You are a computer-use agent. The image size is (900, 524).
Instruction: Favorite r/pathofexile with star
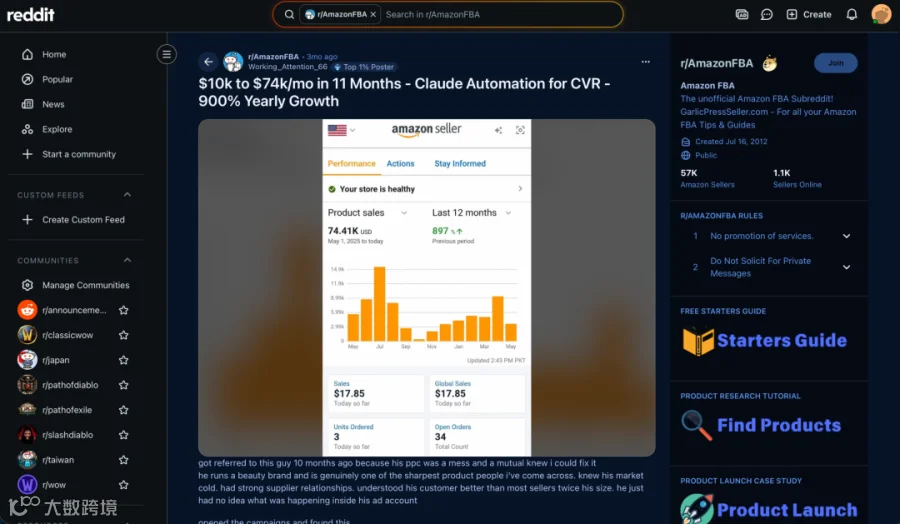point(123,410)
